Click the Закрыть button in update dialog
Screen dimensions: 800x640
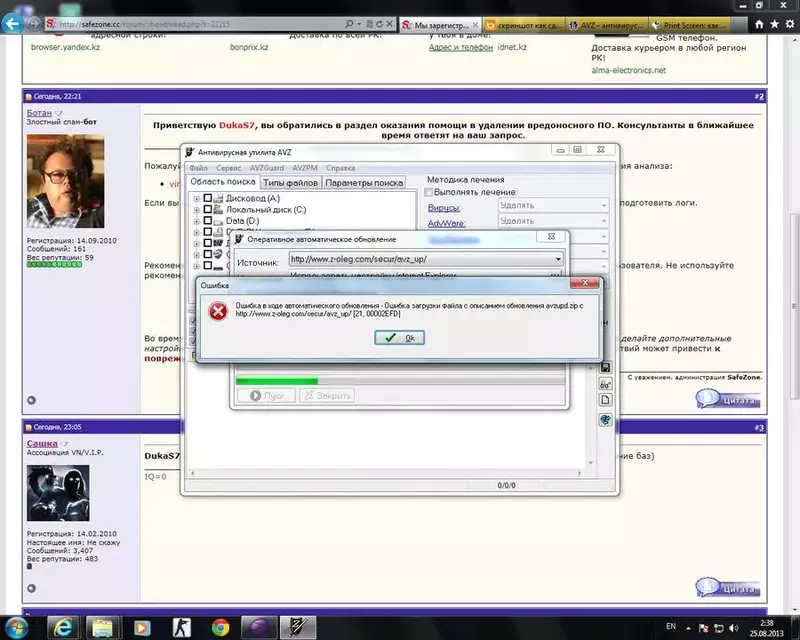(x=327, y=395)
